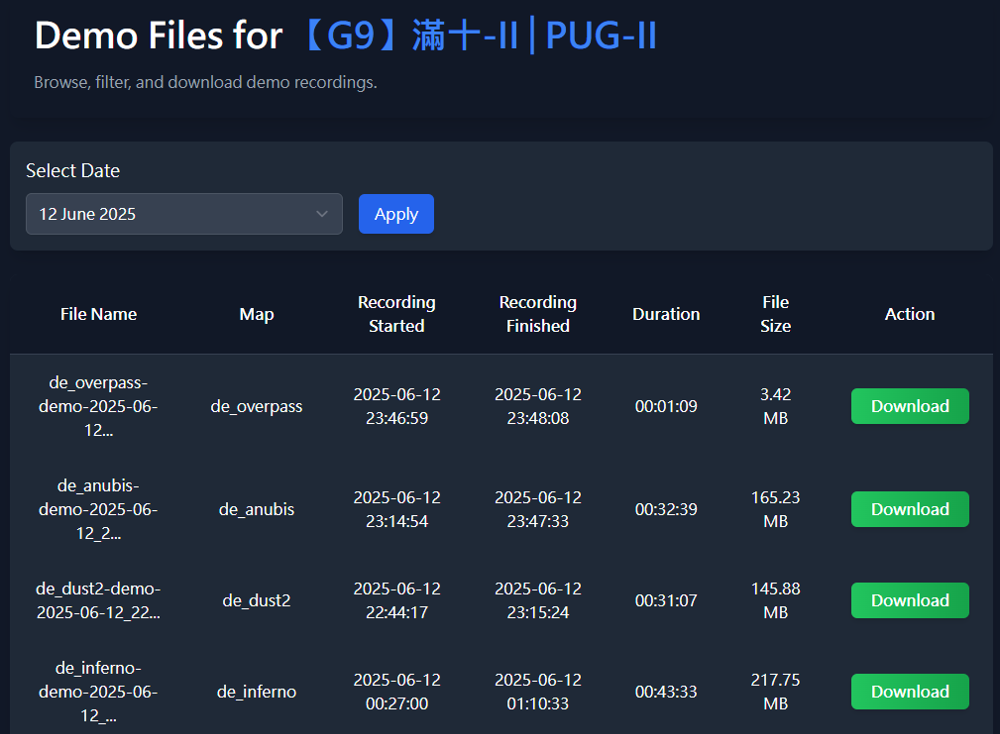The width and height of the screenshot is (1000, 734).
Task: Click the duration value 00:31:07
Action: (x=666, y=600)
